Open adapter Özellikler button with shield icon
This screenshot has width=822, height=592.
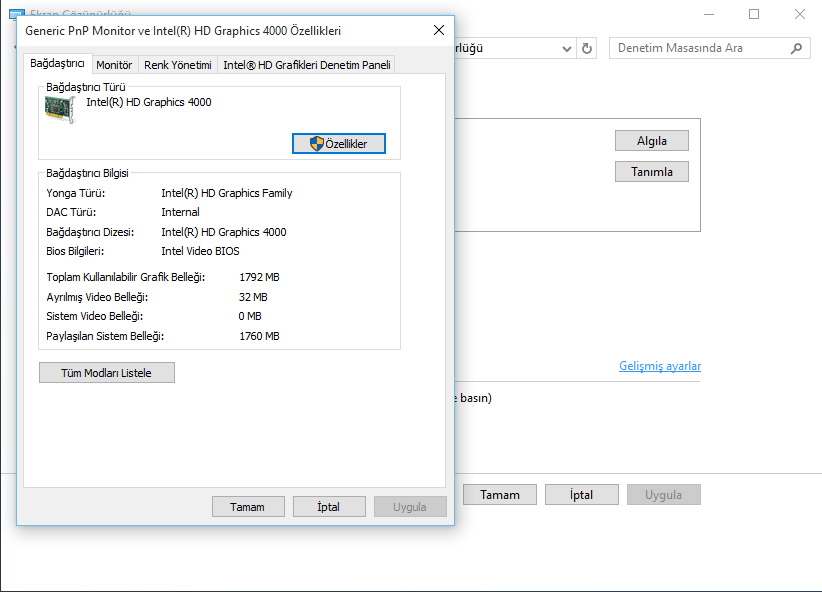(x=339, y=144)
